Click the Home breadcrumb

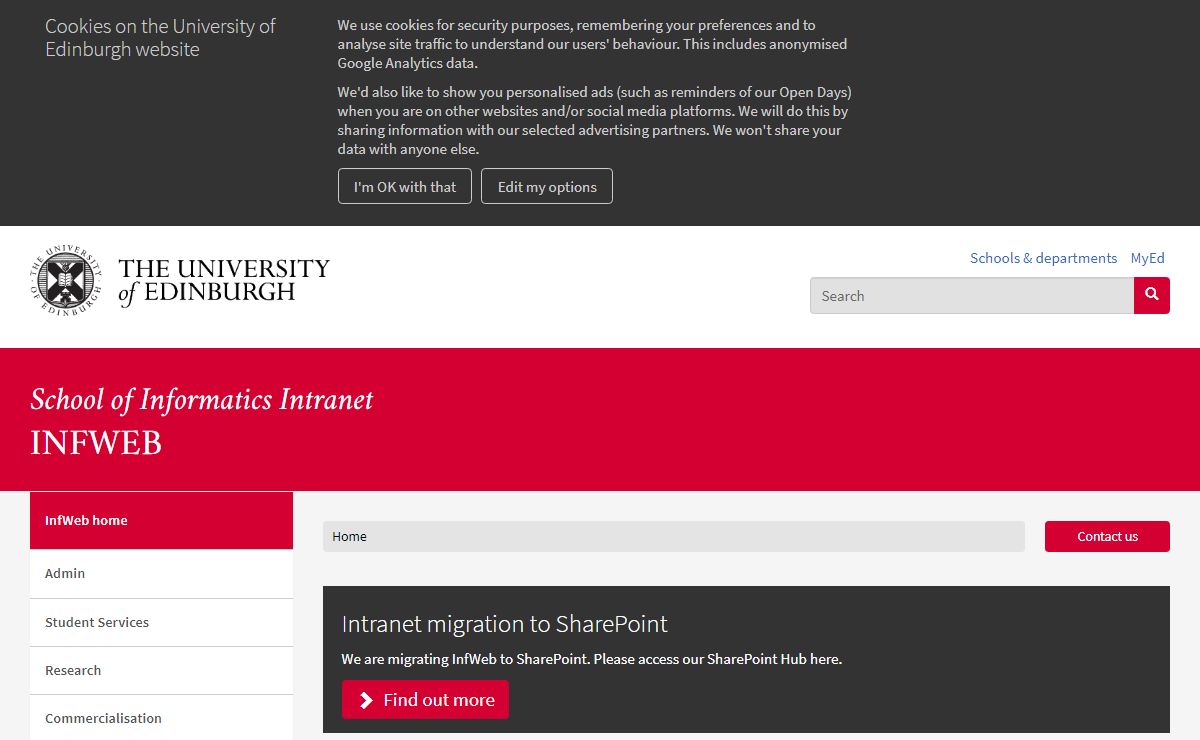pyautogui.click(x=349, y=536)
